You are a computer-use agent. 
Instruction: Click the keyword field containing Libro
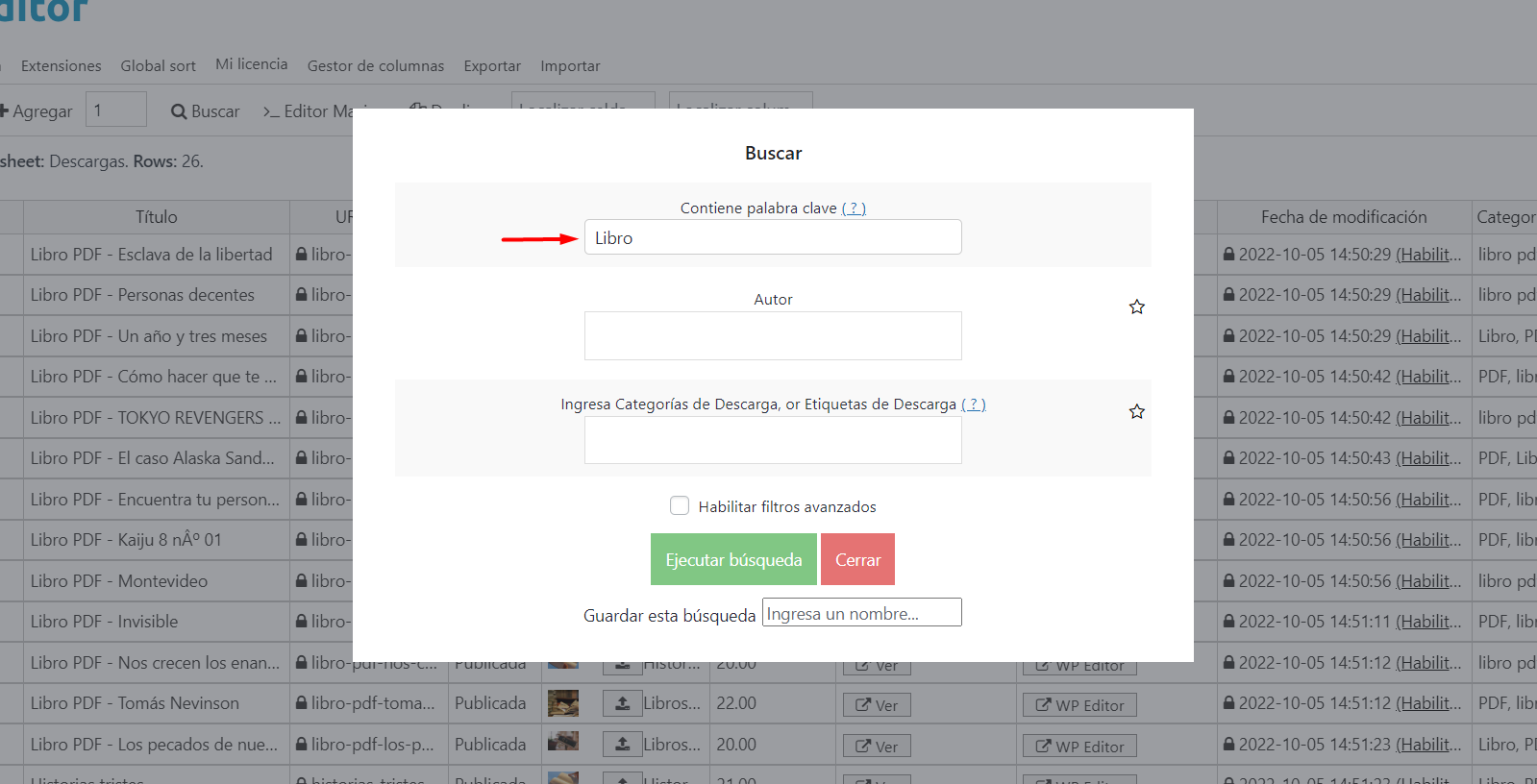pos(773,237)
